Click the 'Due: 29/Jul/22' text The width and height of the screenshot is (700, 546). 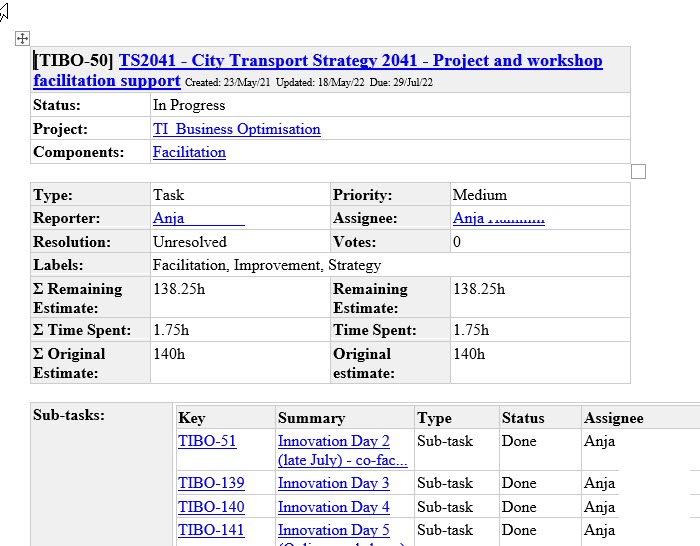coord(401,83)
